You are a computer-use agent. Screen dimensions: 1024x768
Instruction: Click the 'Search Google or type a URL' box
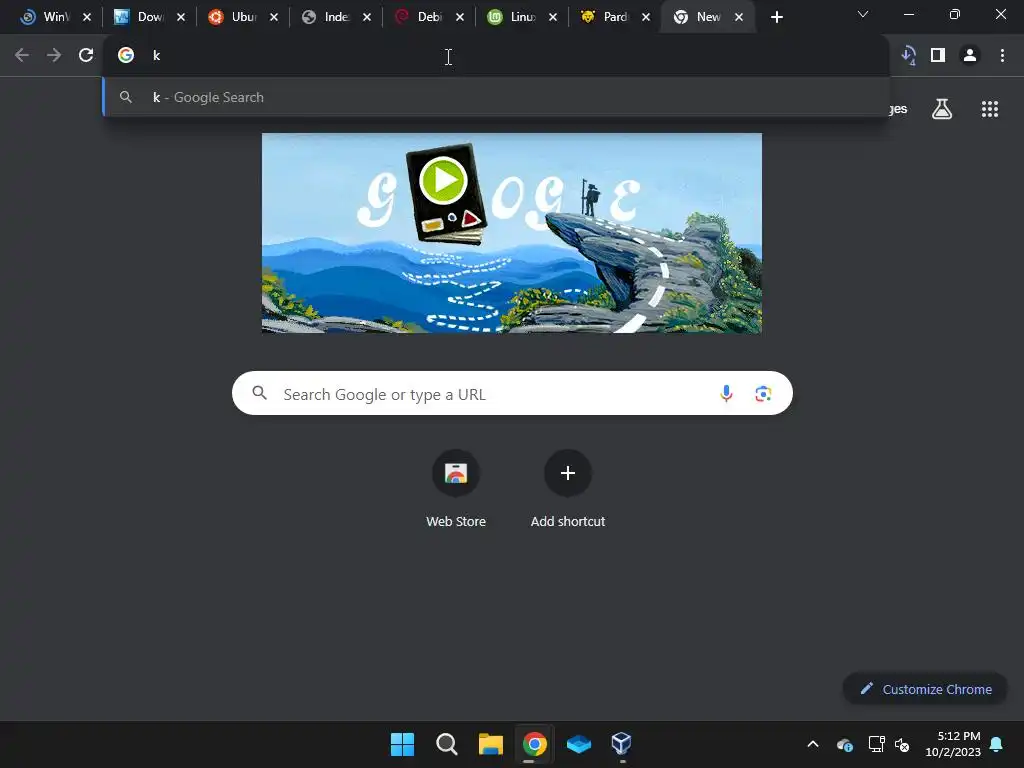tap(512, 393)
